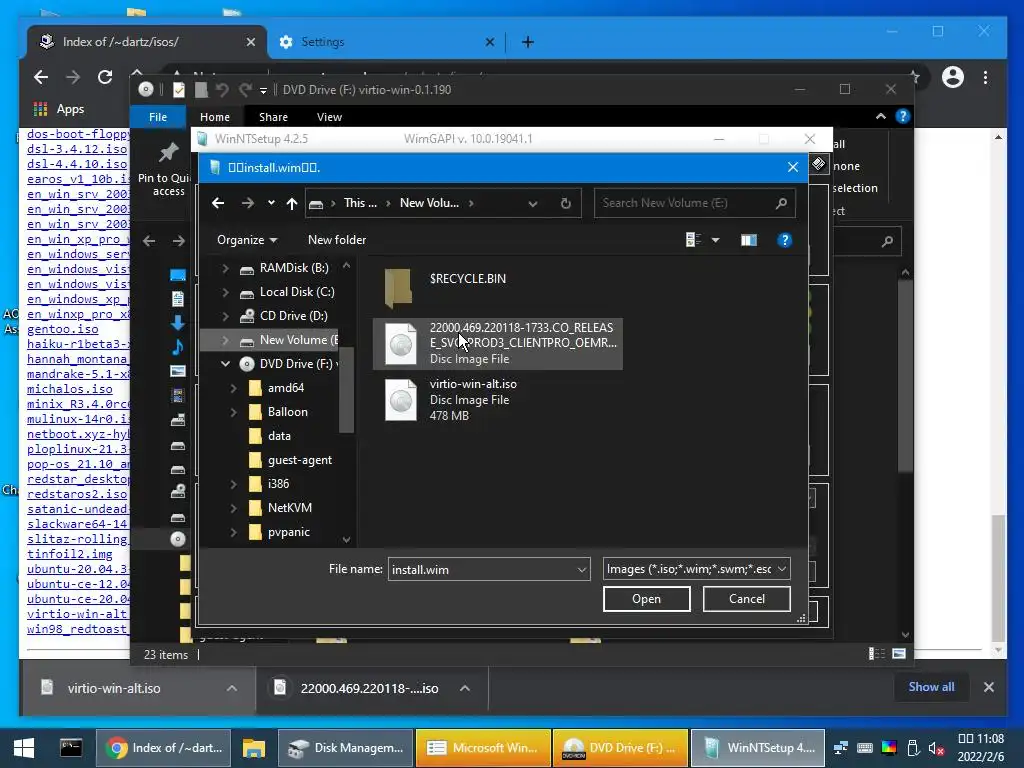Open a new Chrome tab

[x=528, y=42]
